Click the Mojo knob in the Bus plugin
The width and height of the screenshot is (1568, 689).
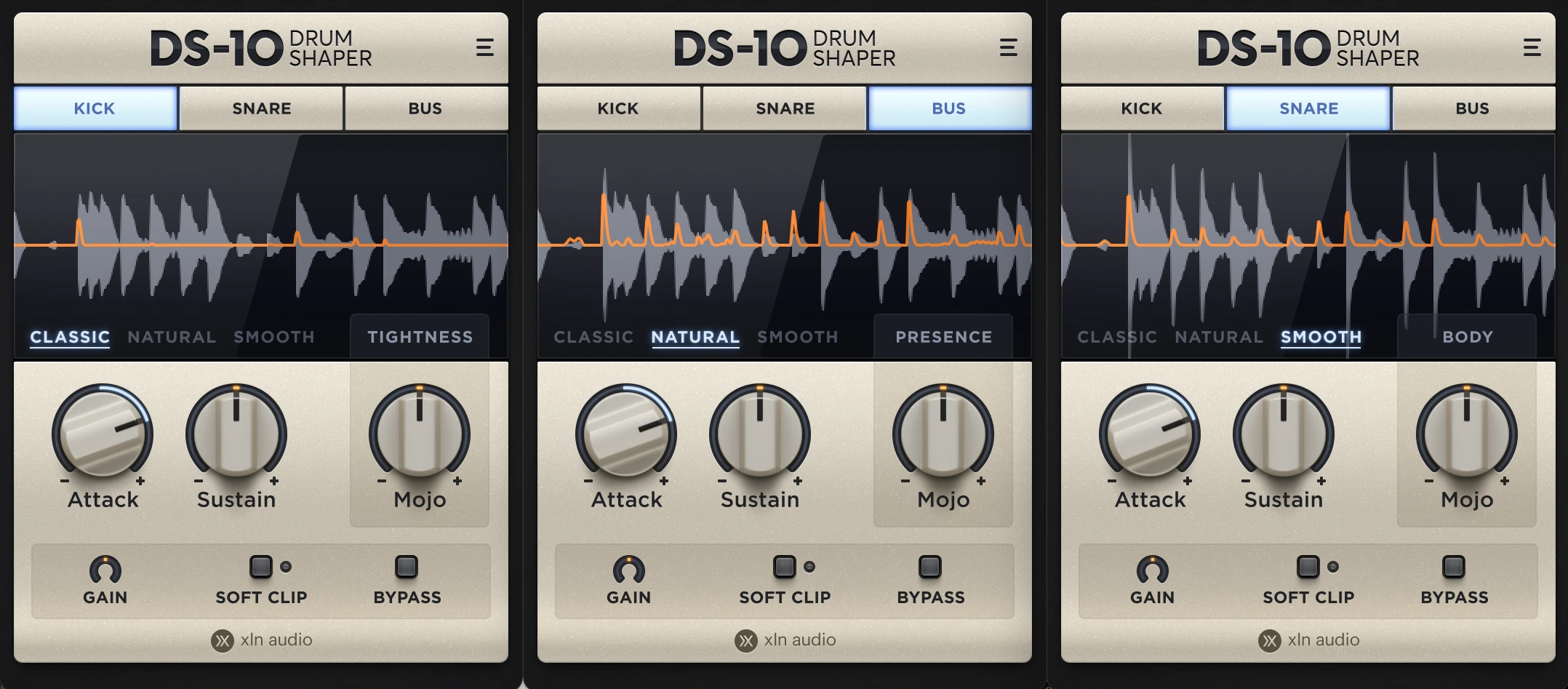click(x=943, y=434)
